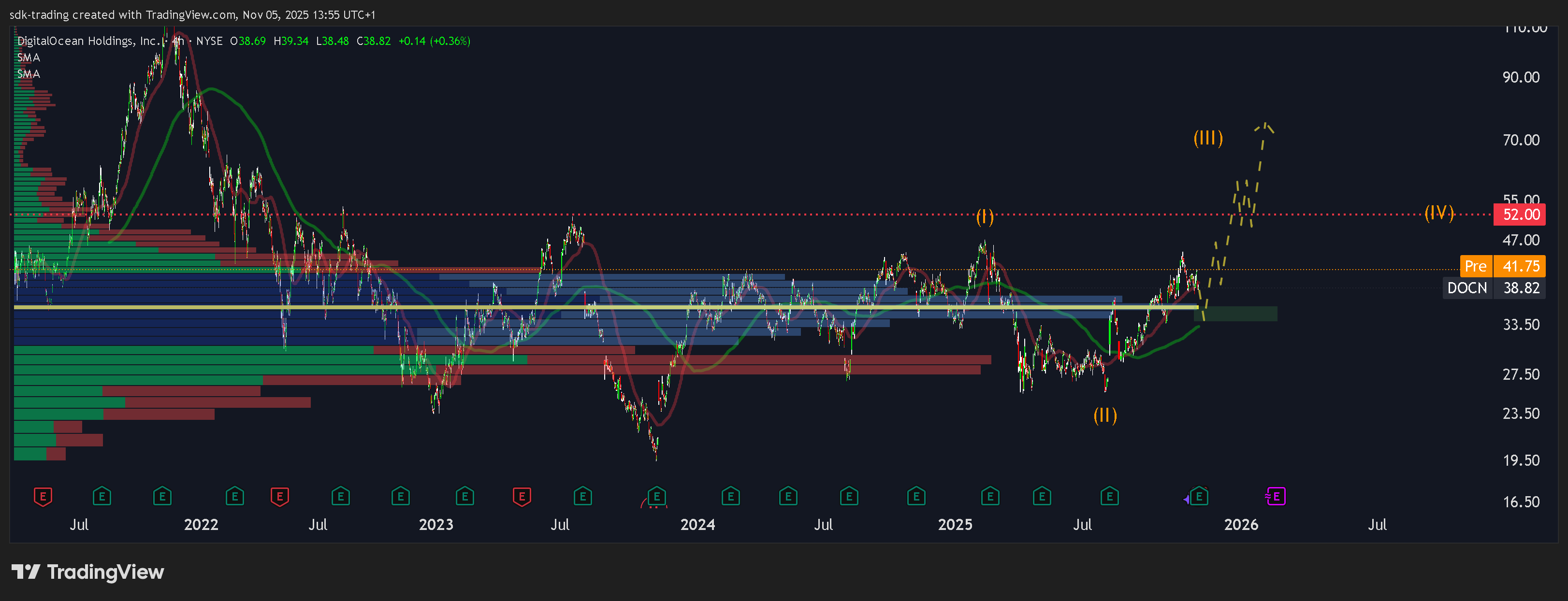1568x601 pixels.
Task: Open the green earnings marker just after Jul 2021
Action: [x=102, y=497]
